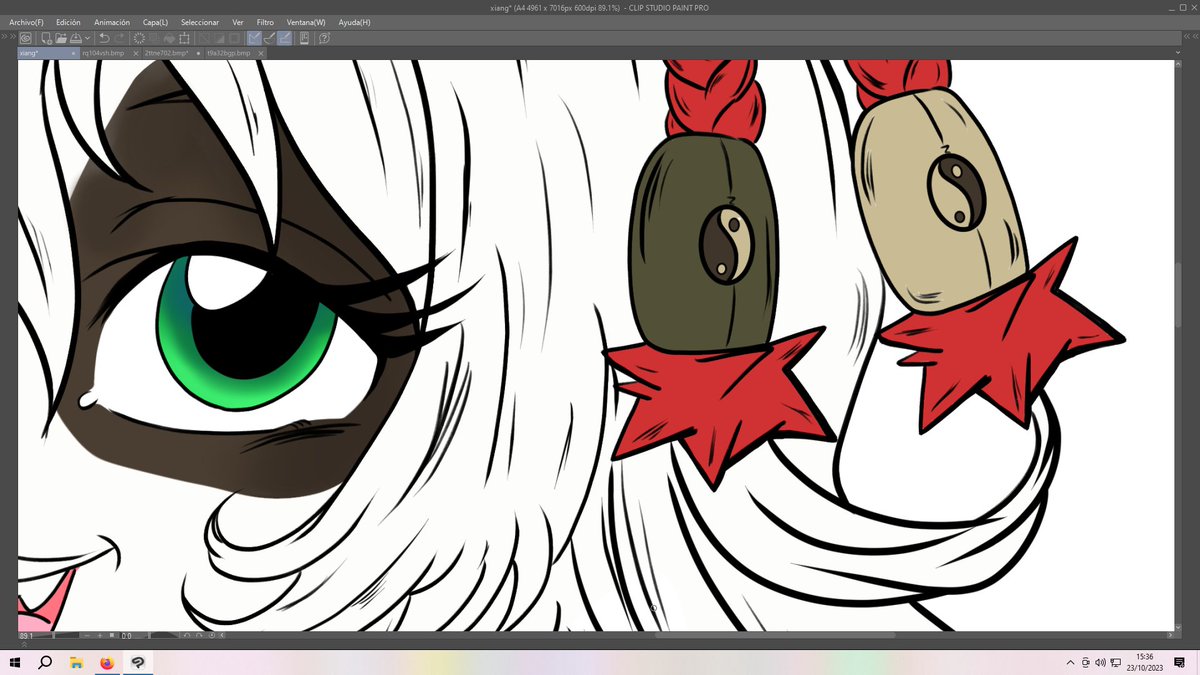Expand the hidden toolbar commands with the double chevron
The height and width of the screenshot is (675, 1200).
(8, 37)
